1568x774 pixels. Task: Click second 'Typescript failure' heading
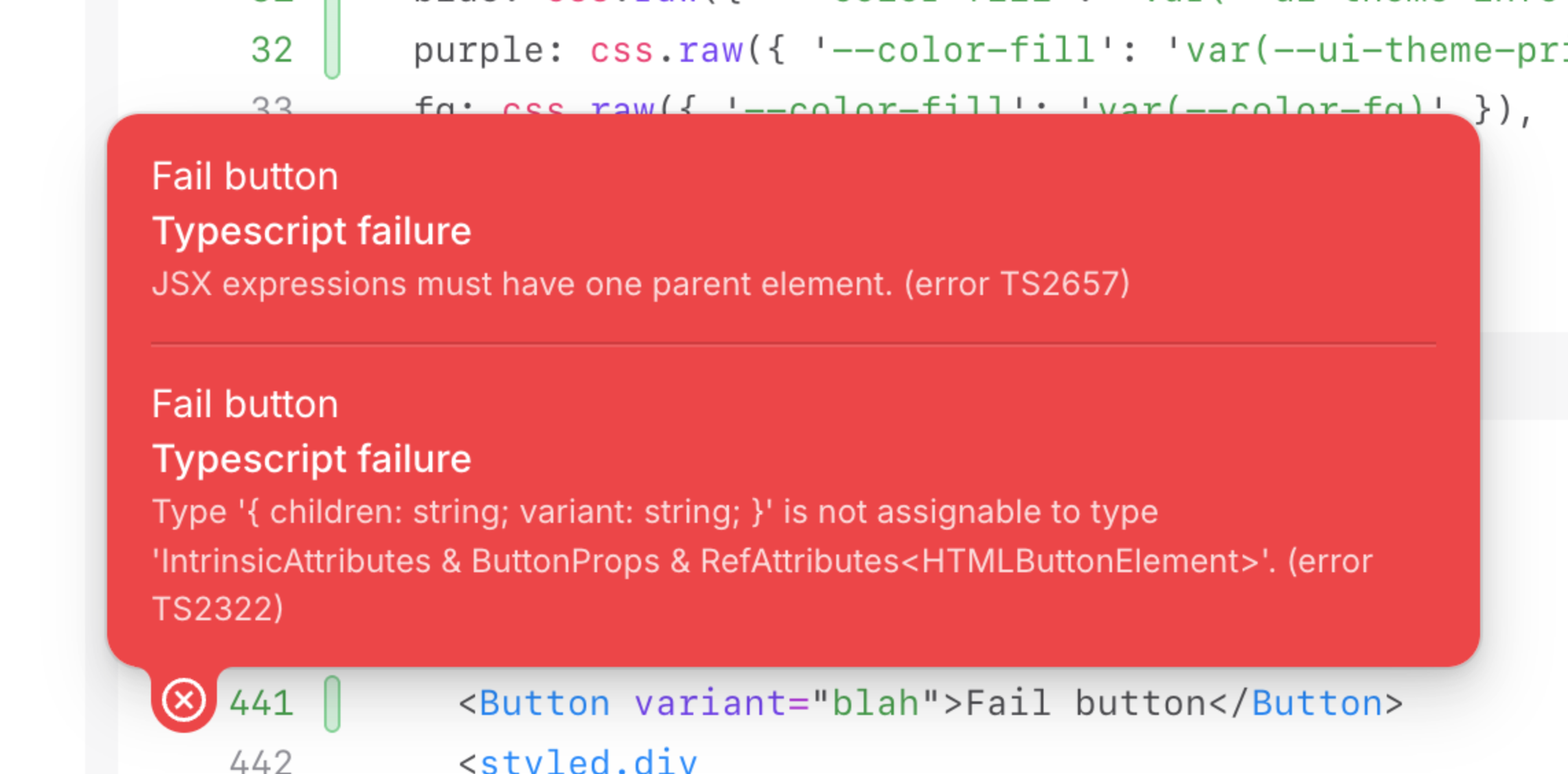tap(312, 459)
